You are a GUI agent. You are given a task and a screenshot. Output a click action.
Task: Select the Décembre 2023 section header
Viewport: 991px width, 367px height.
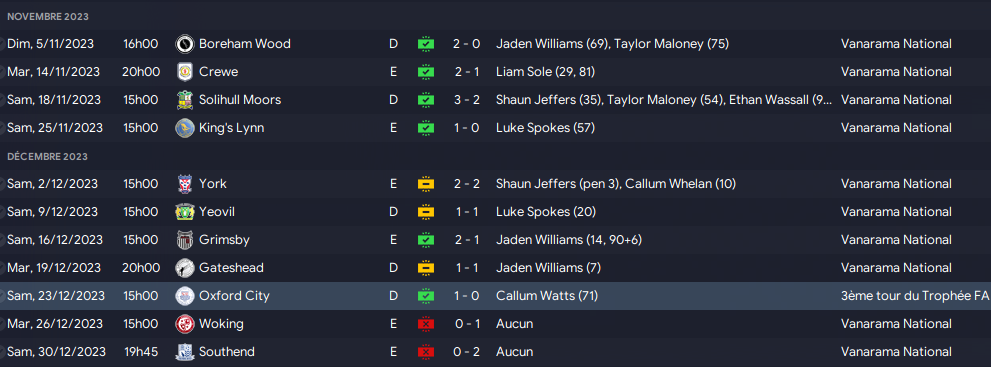47,156
